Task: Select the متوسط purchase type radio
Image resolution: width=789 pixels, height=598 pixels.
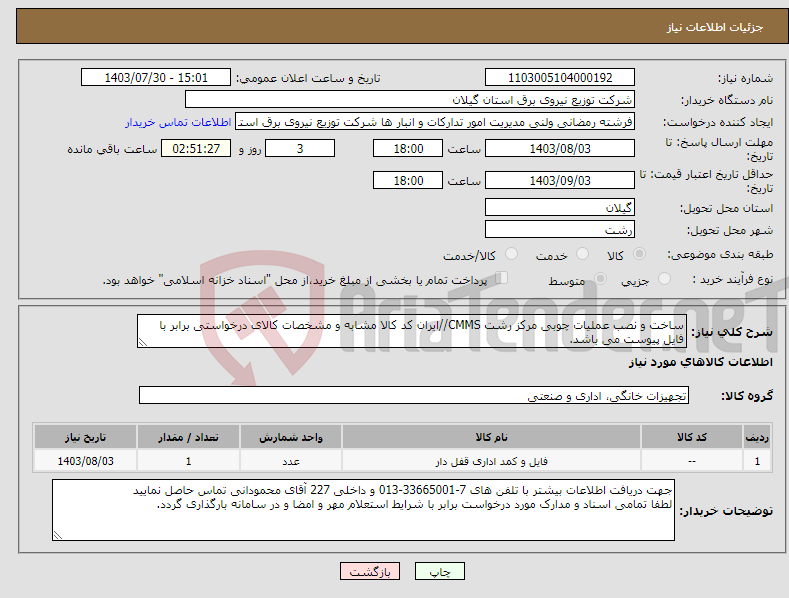Action: pos(600,278)
